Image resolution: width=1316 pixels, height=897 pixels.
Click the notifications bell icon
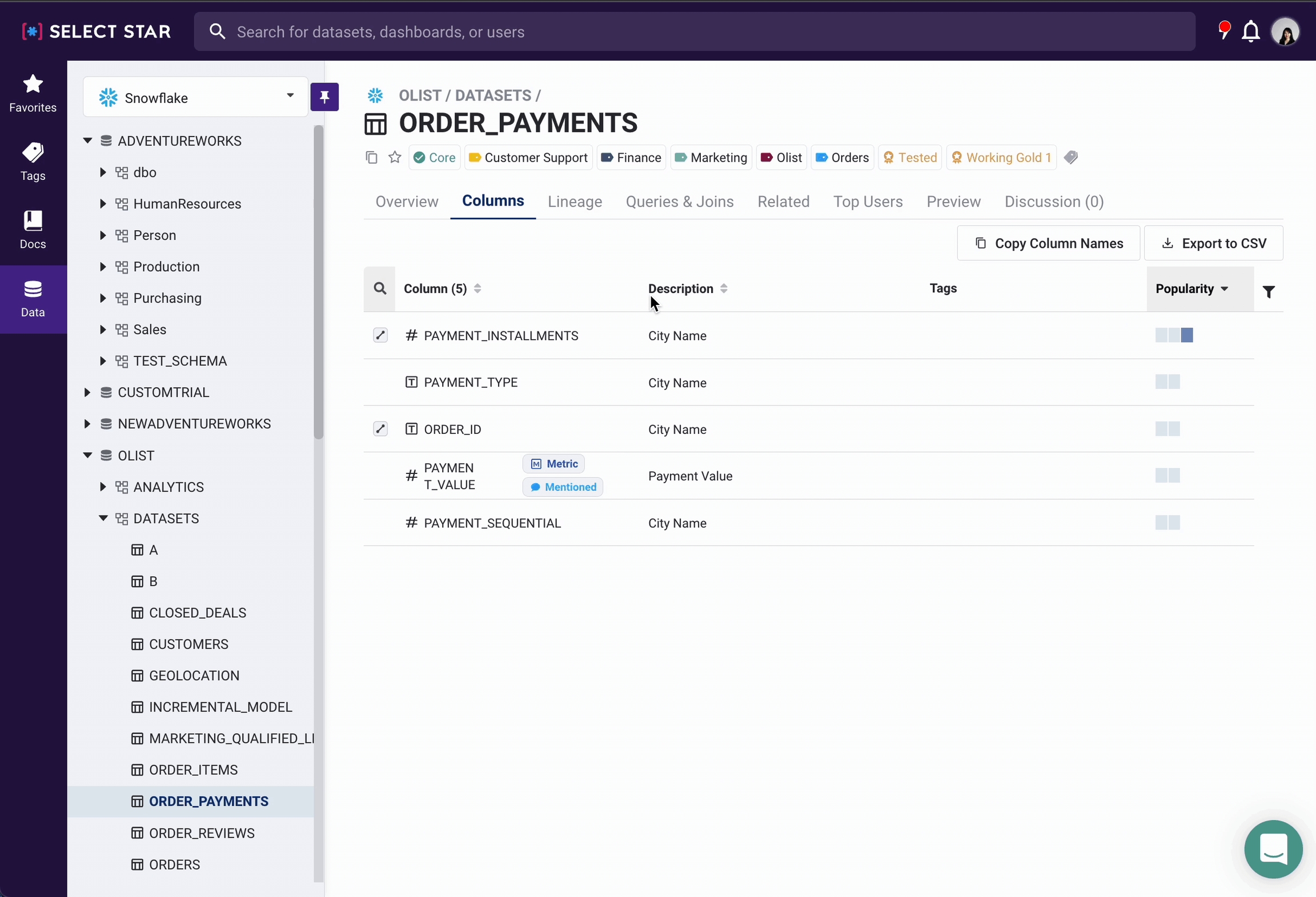pos(1250,31)
